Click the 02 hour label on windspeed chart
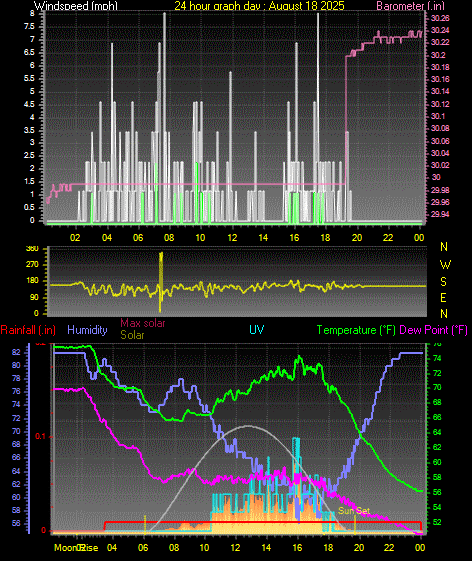 point(75,238)
